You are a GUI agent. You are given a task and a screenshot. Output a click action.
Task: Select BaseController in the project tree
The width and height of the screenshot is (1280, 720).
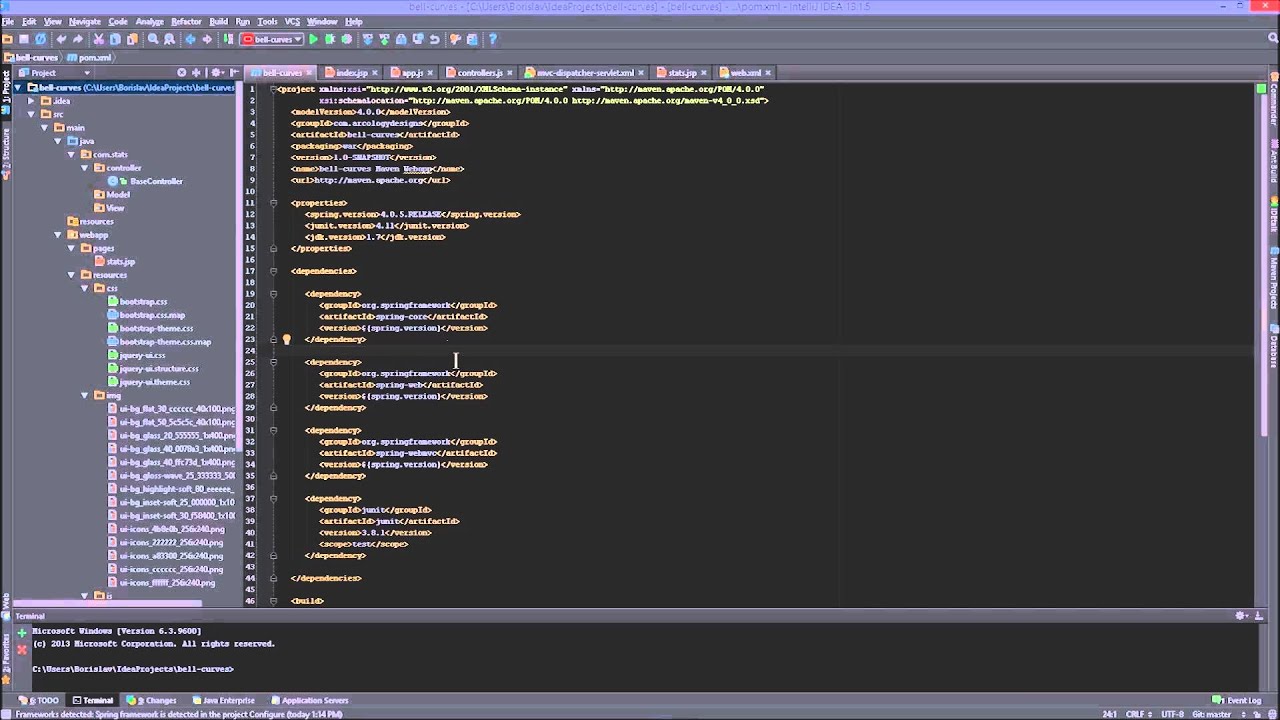156,181
